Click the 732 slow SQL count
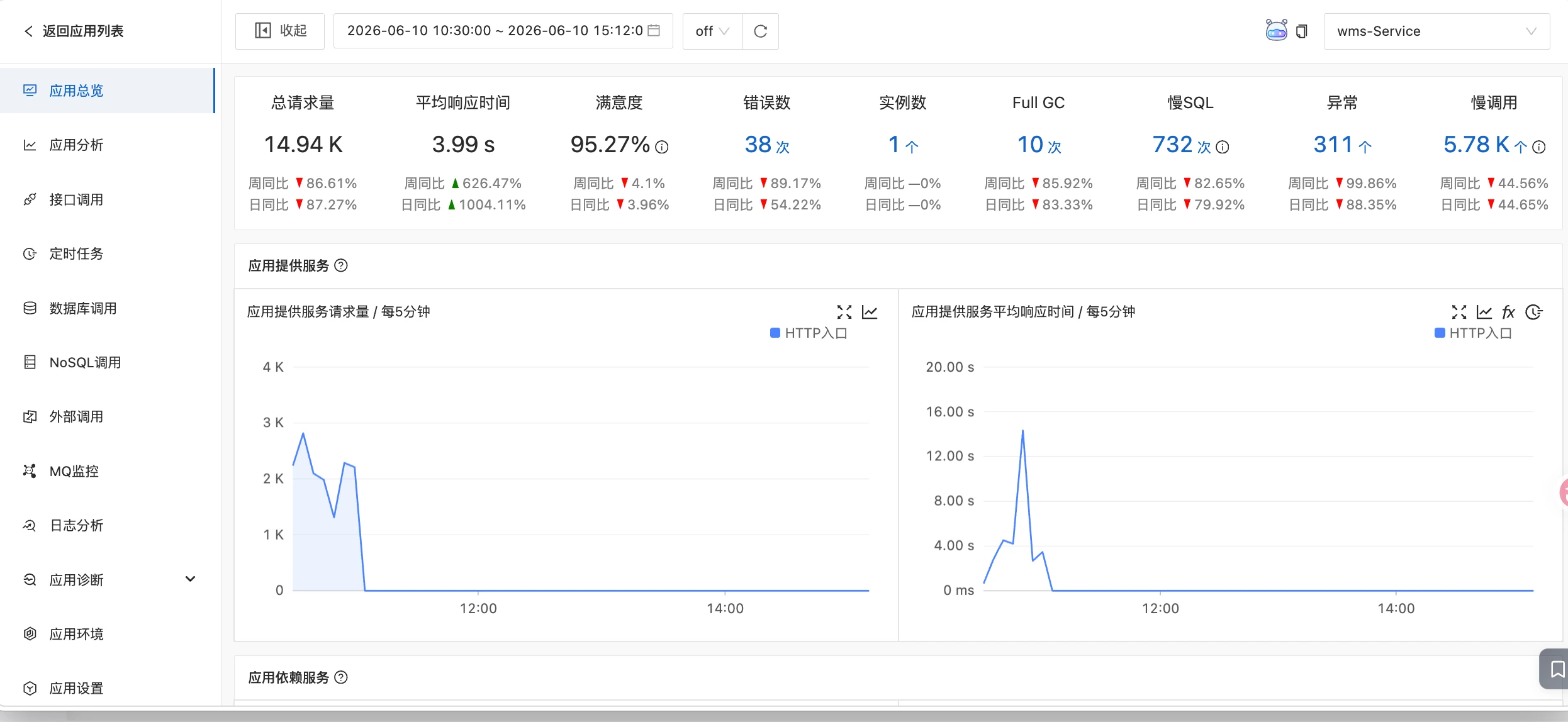The width and height of the screenshot is (1568, 722). pos(1172,145)
